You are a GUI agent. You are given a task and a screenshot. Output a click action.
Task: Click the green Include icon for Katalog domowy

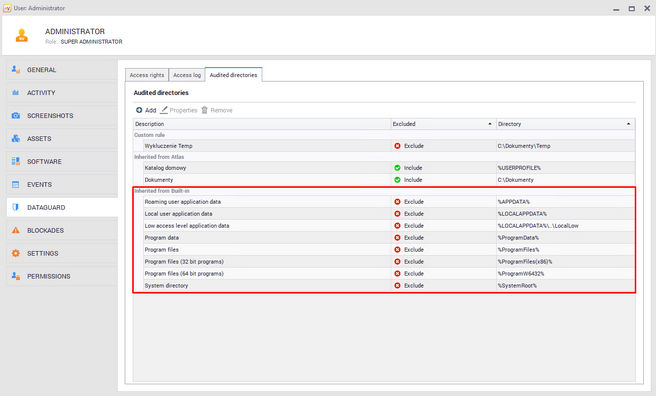(x=397, y=168)
